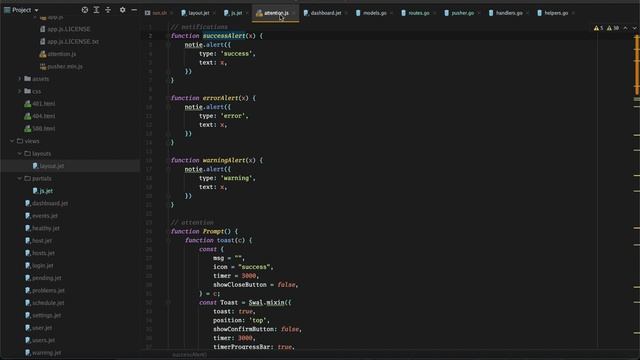Collapse the layouts folder

pyautogui.click(x=19, y=153)
